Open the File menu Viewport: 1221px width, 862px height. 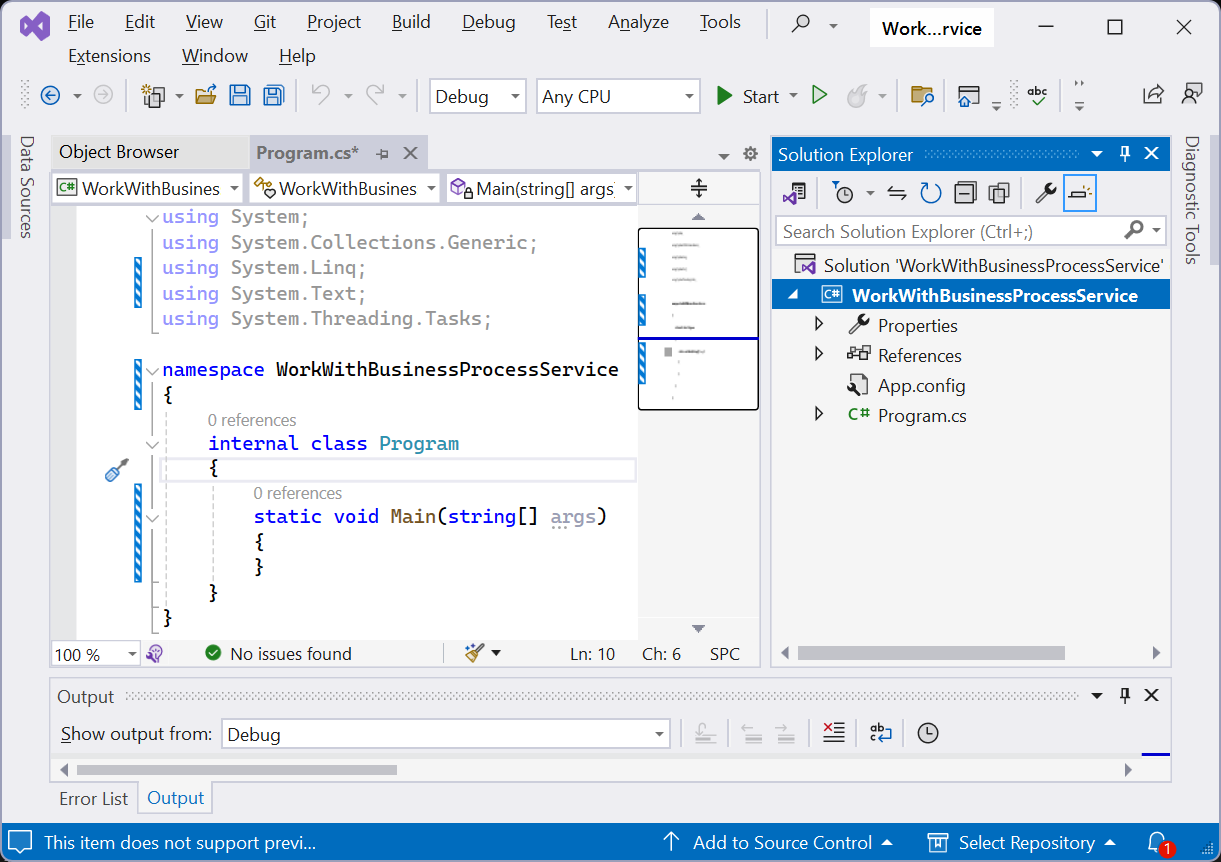(80, 22)
